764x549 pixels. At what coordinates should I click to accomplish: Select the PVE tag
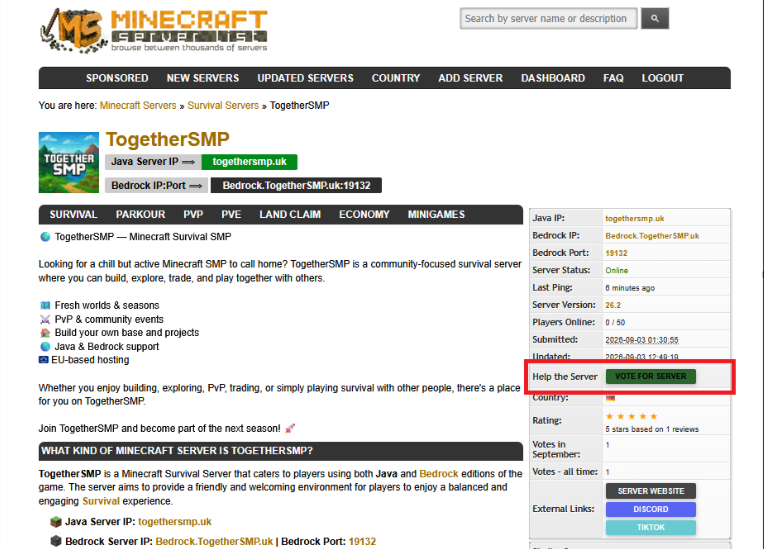231,214
